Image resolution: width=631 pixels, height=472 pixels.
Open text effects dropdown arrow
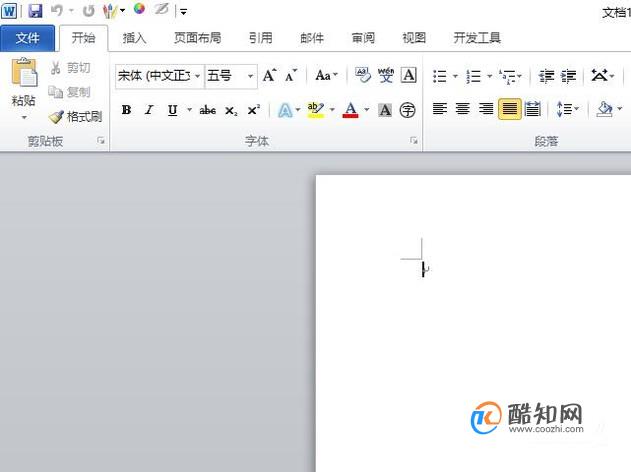[298, 109]
